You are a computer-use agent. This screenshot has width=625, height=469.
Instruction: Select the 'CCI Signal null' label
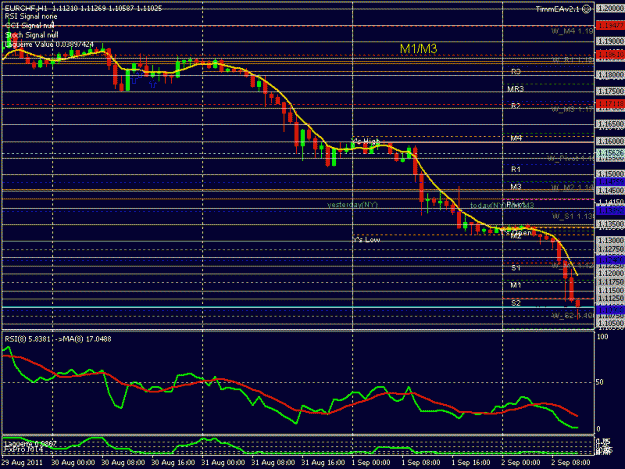pos(30,26)
